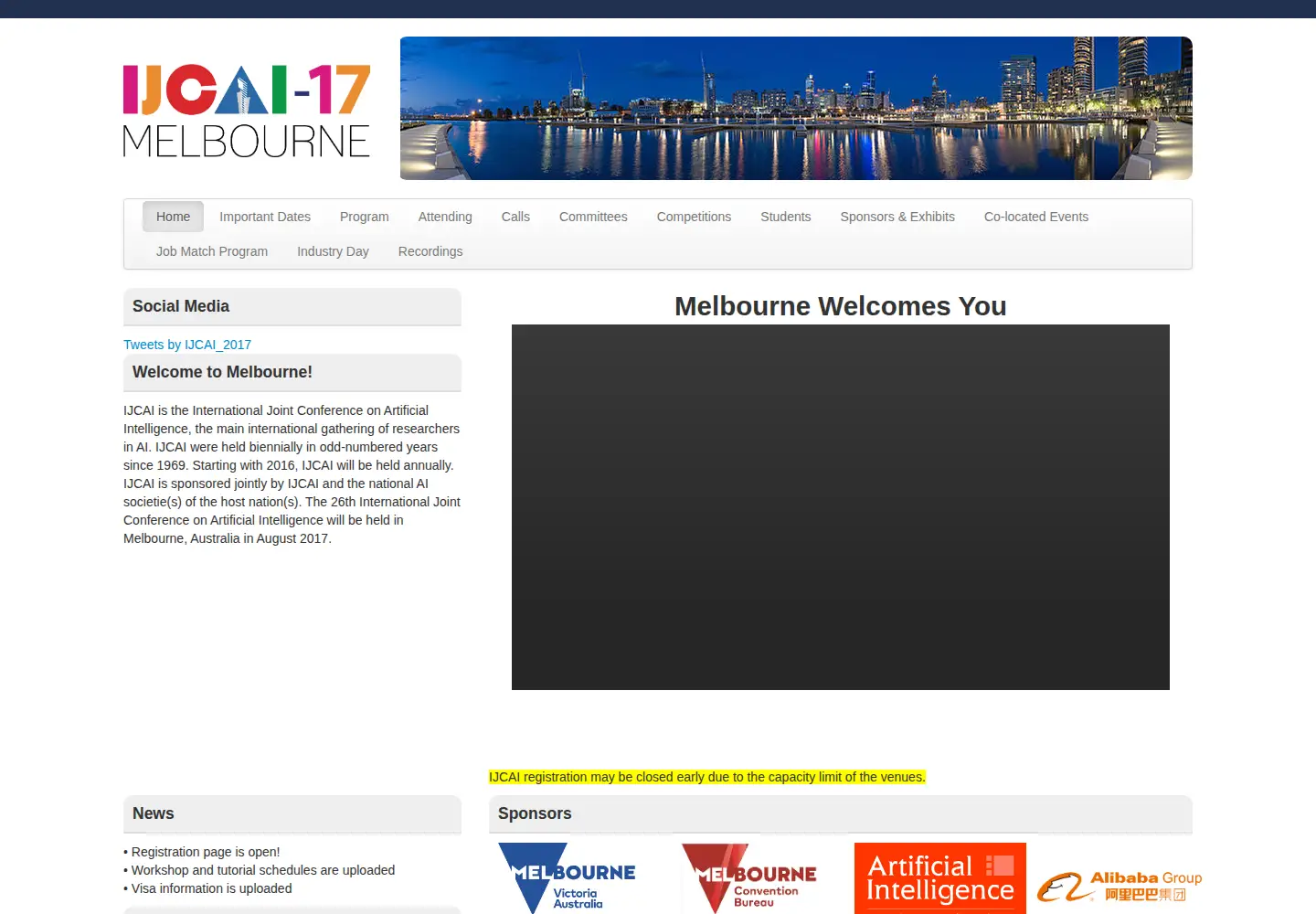The image size is (1316, 914).
Task: Click the Welcome to Melbourne! heading
Action: 222,372
